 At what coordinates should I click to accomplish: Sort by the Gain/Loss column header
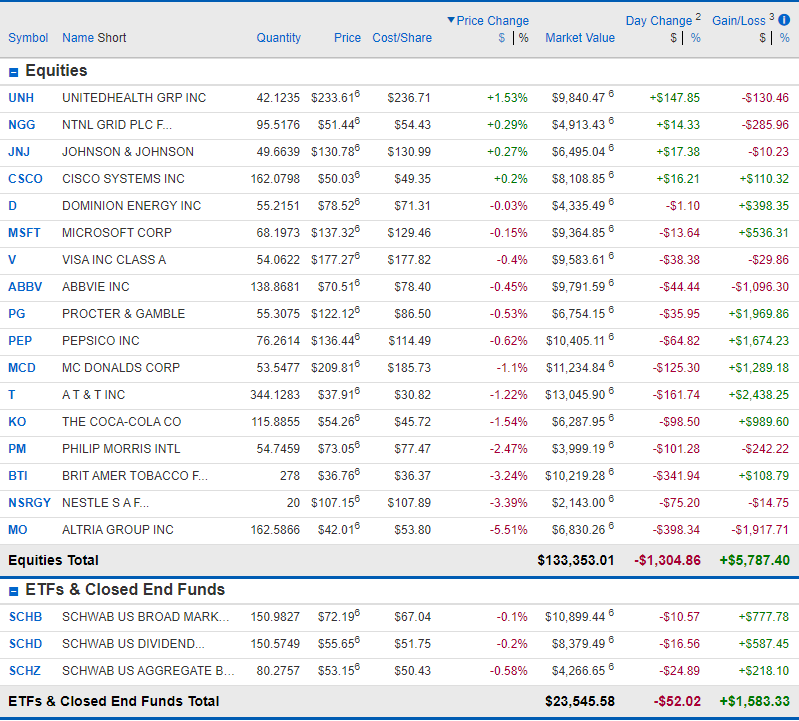click(x=739, y=21)
